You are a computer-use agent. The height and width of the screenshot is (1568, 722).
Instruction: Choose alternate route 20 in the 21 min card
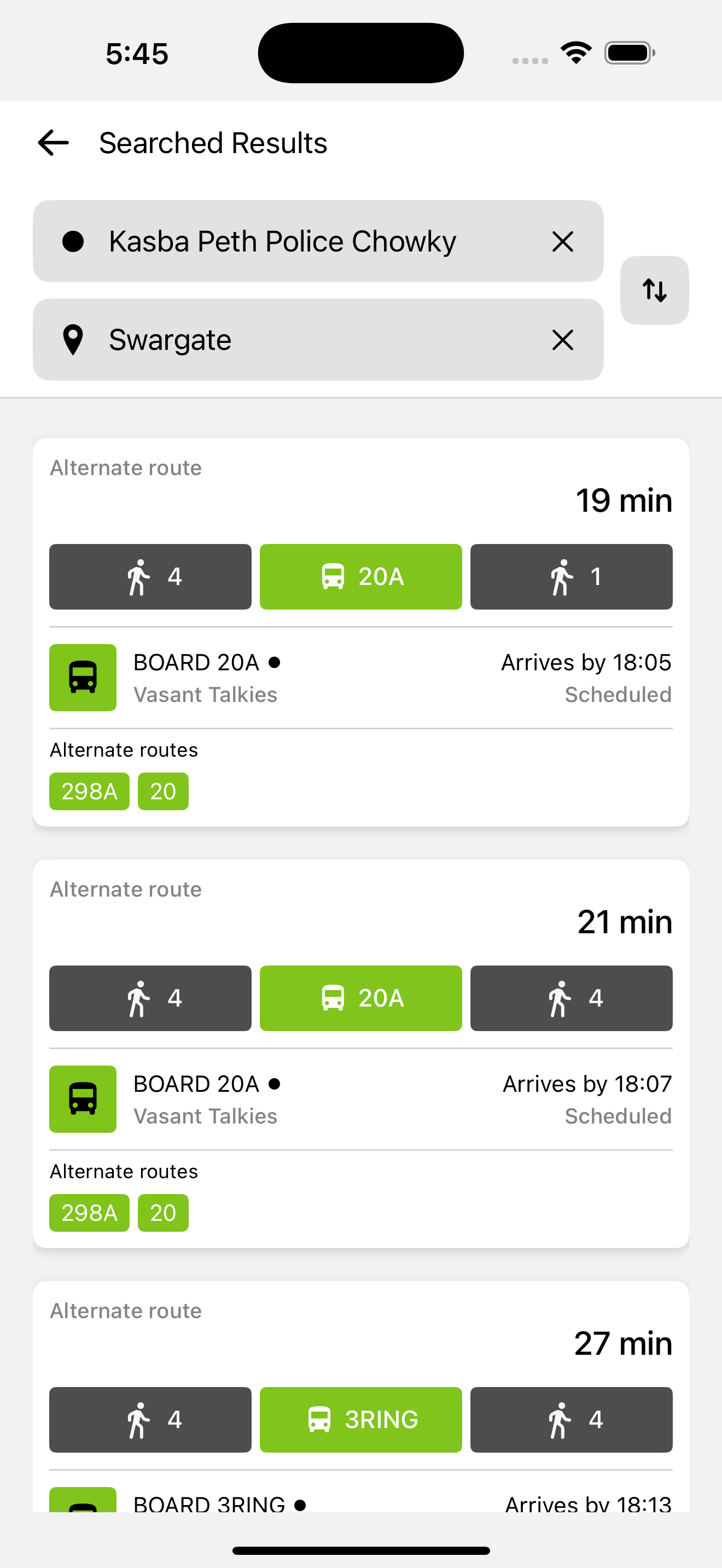pyautogui.click(x=163, y=1213)
